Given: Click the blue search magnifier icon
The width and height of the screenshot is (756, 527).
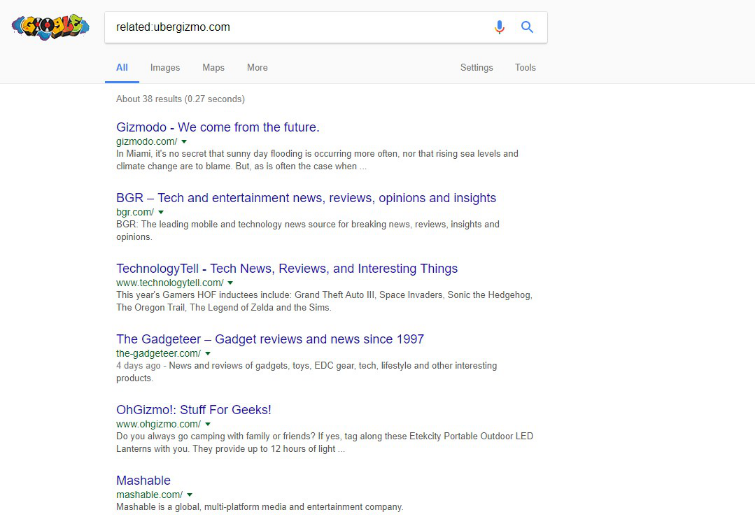Looking at the screenshot, I should (x=527, y=27).
